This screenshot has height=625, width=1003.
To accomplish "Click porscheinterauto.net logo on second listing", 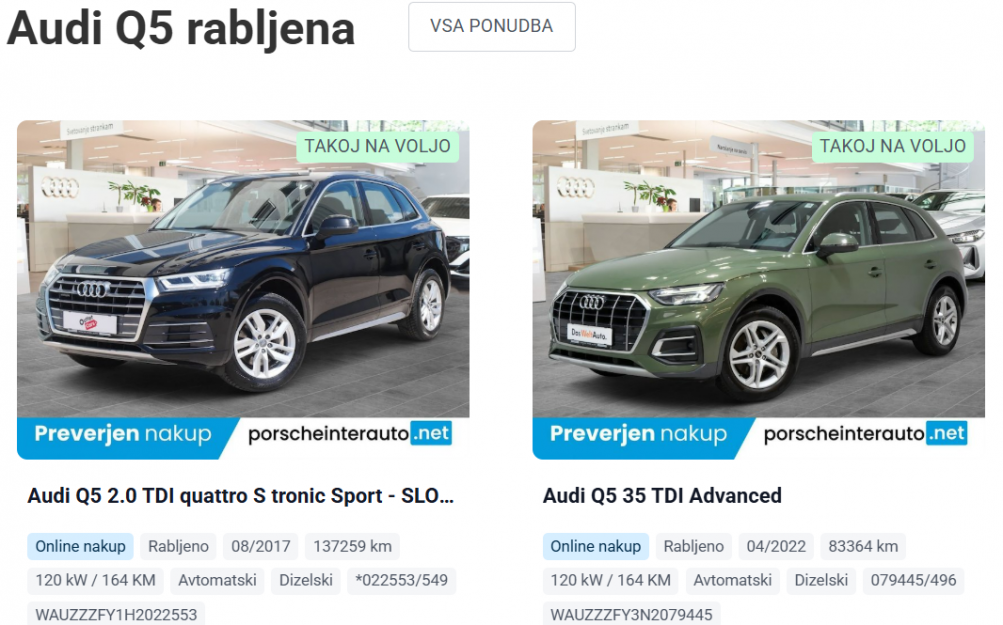I will coord(865,434).
